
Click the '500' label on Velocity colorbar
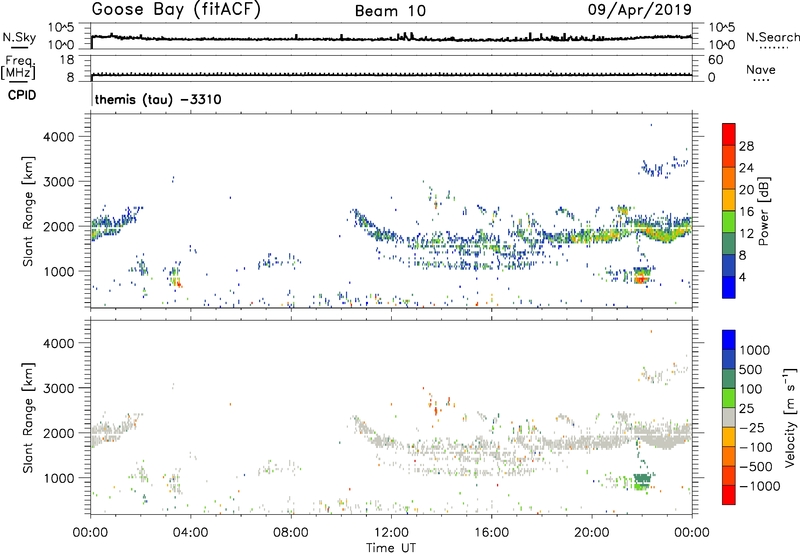(751, 370)
